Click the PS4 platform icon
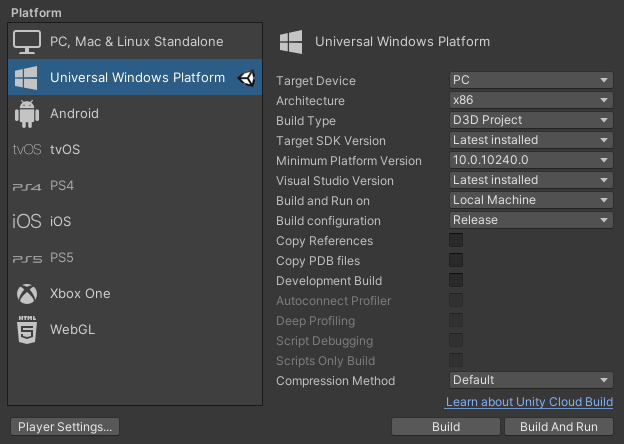Viewport: 624px width, 444px height. click(27, 186)
